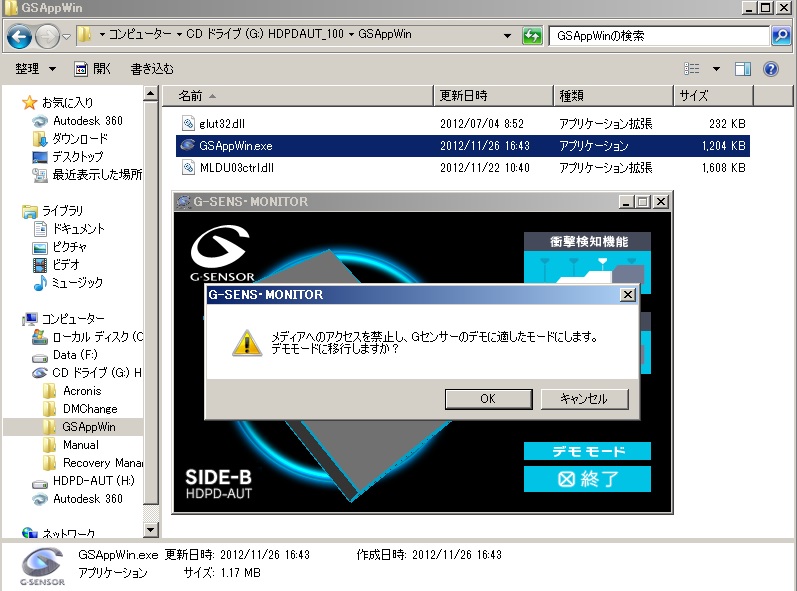Image resolution: width=797 pixels, height=591 pixels.
Task: Close the G-SENS-MONITOR warning dialog
Action: tap(628, 295)
